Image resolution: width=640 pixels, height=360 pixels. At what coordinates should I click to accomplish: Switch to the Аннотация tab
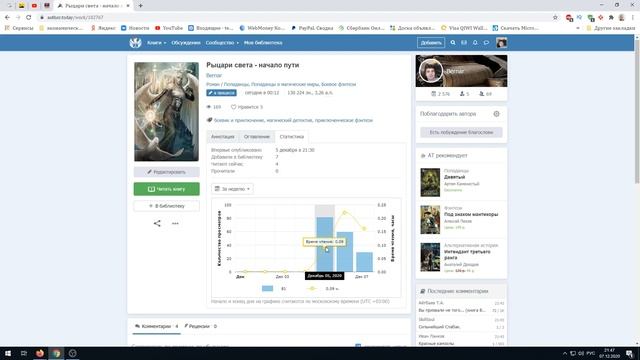[222, 137]
